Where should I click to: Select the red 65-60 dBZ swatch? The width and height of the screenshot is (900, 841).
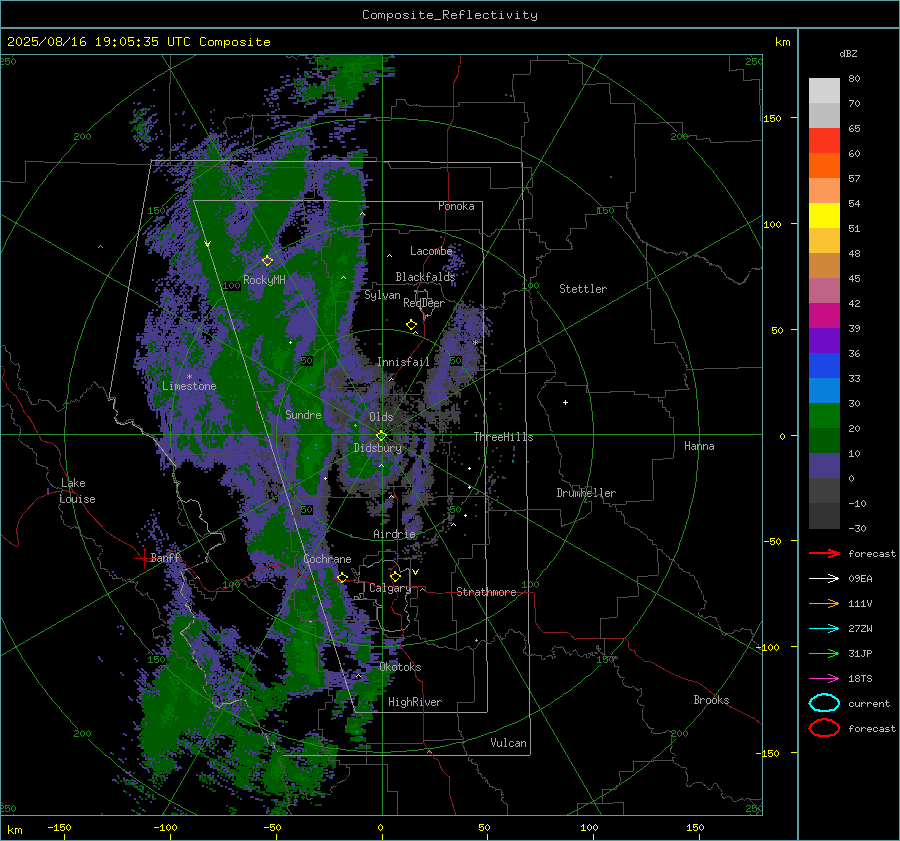[824, 141]
